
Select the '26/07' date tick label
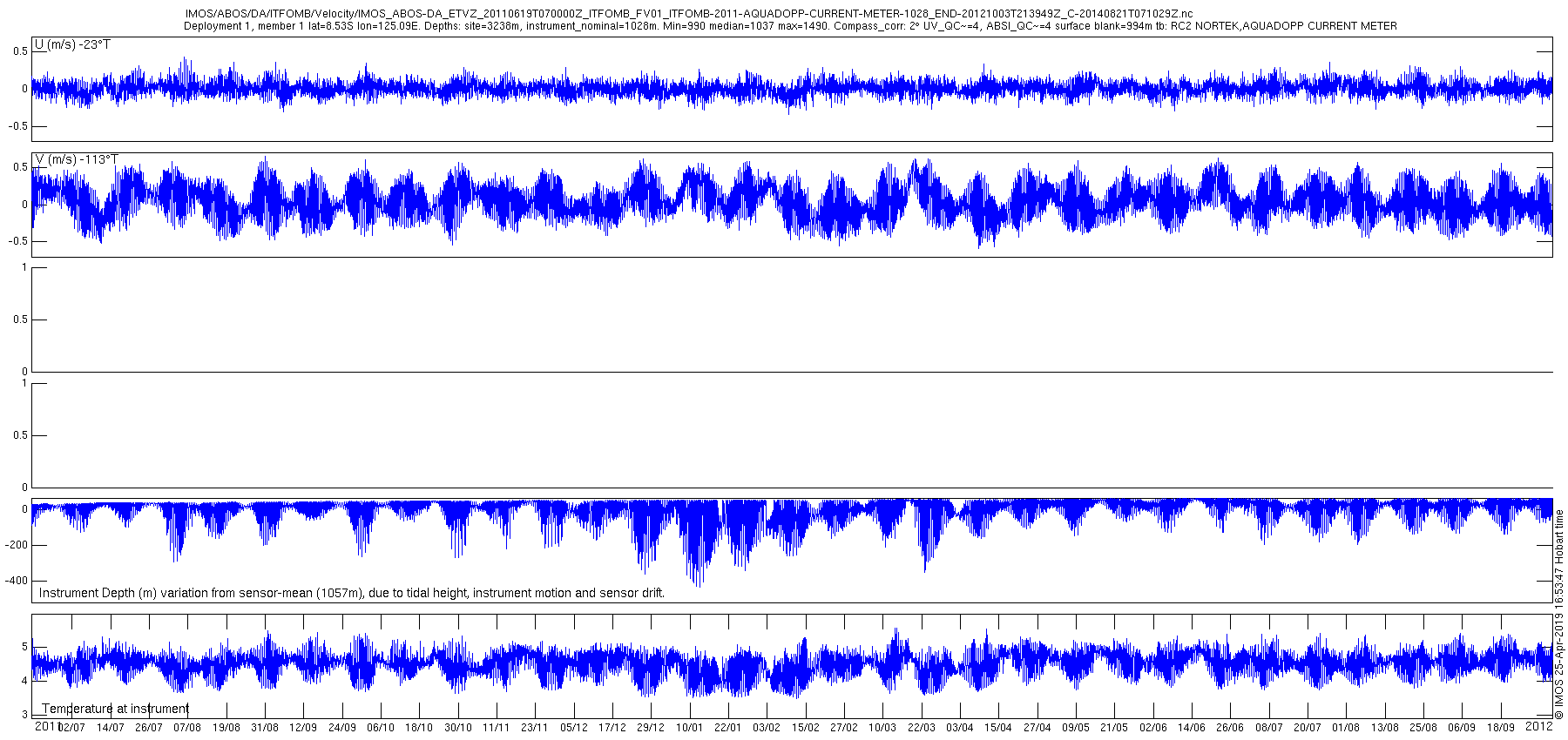tap(148, 728)
